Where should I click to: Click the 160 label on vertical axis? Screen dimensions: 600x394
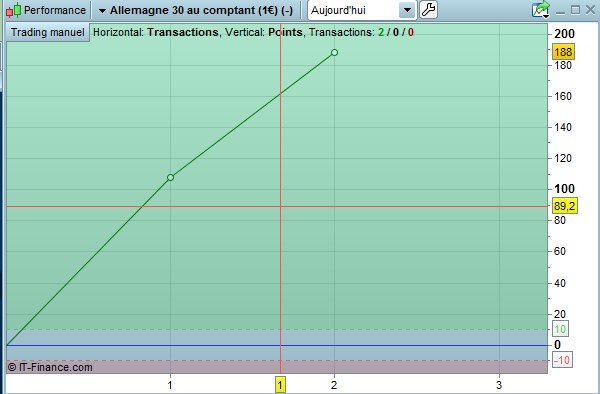coord(563,96)
